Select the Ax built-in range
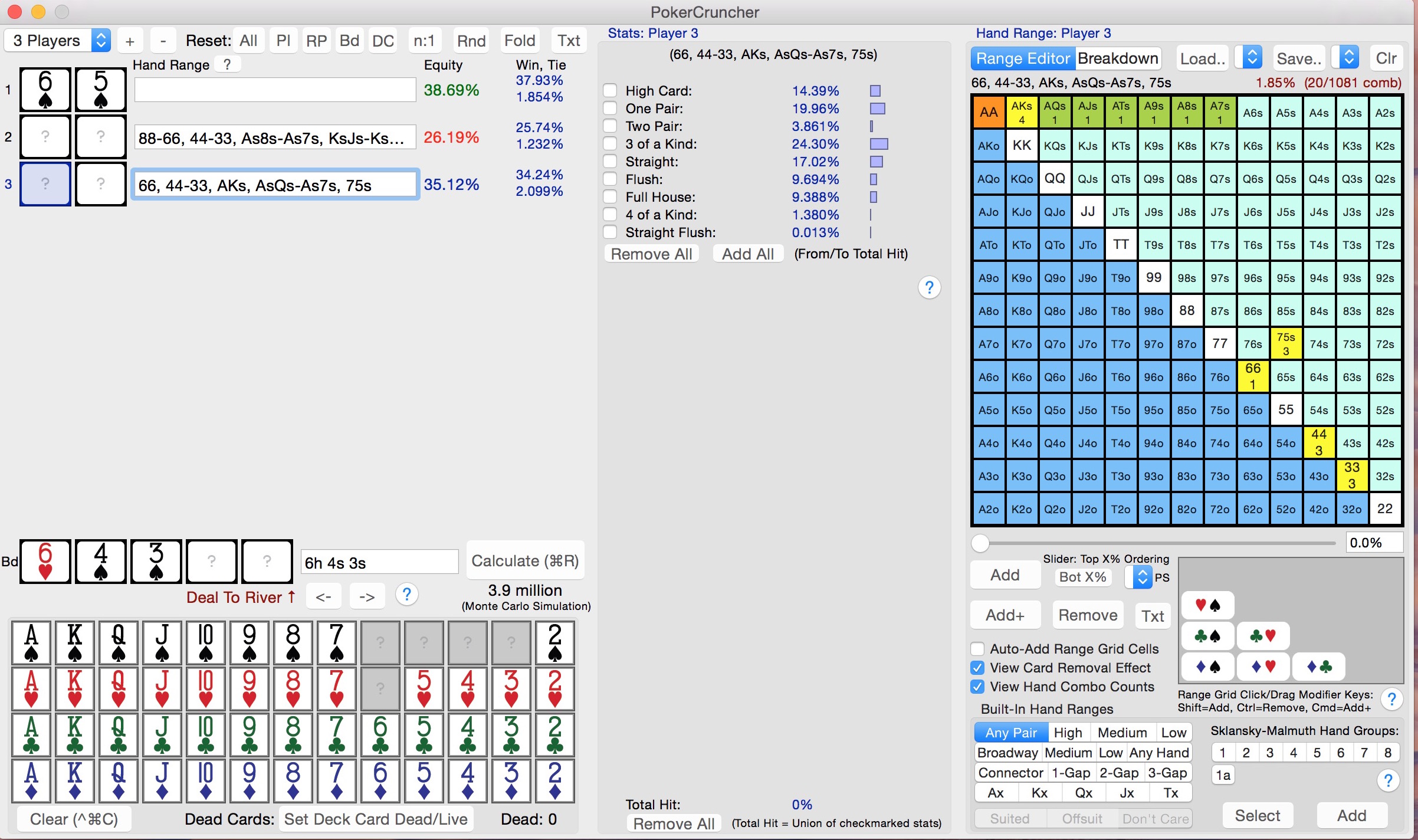1418x840 pixels. click(996, 793)
